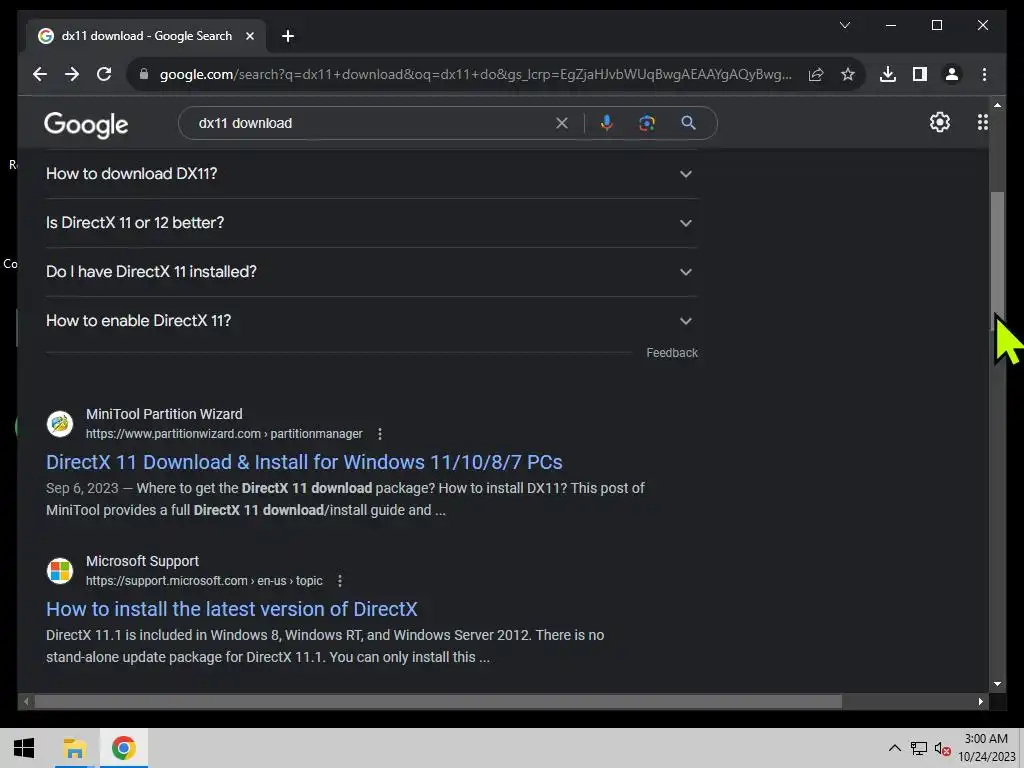Expand 'How to enable DirectX 11?'
The image size is (1024, 768).
(x=372, y=321)
